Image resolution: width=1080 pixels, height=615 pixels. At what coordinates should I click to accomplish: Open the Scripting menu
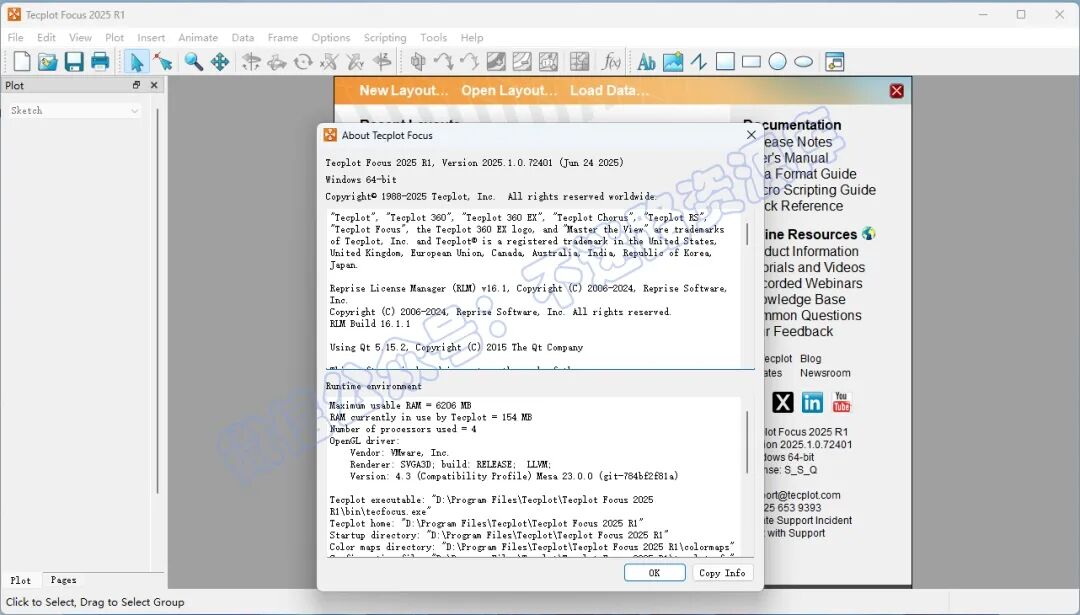[385, 38]
